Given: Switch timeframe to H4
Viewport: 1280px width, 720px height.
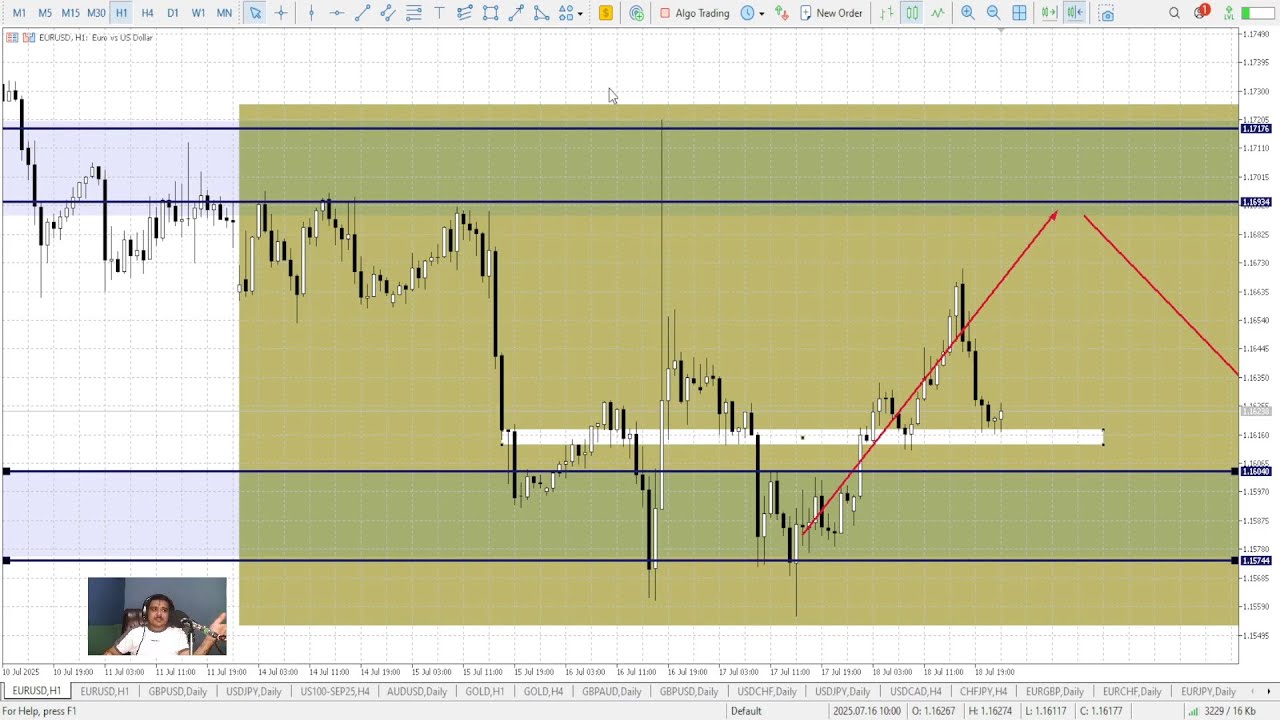Looking at the screenshot, I should coord(147,13).
